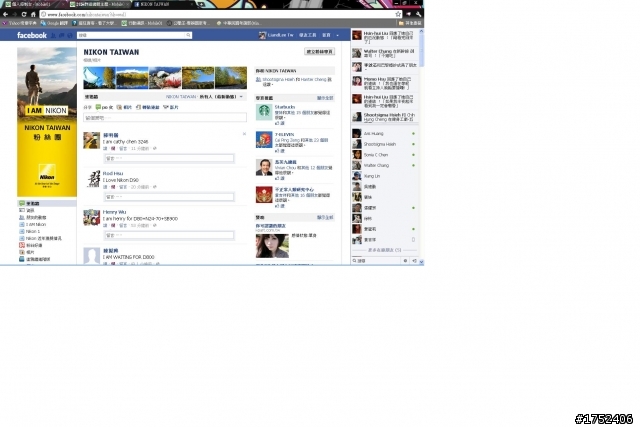Reload the page with the refresh icon

[x=24, y=14]
